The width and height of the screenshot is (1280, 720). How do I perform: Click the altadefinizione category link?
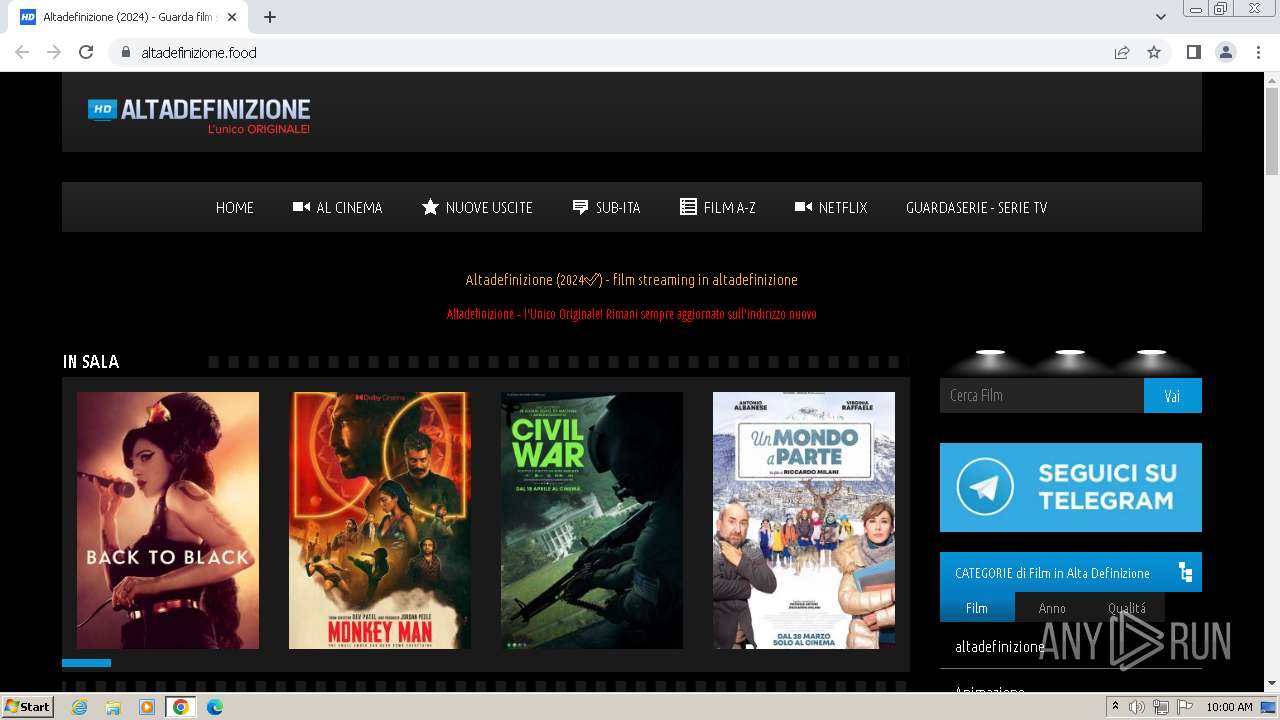pyautogui.click(x=1000, y=646)
